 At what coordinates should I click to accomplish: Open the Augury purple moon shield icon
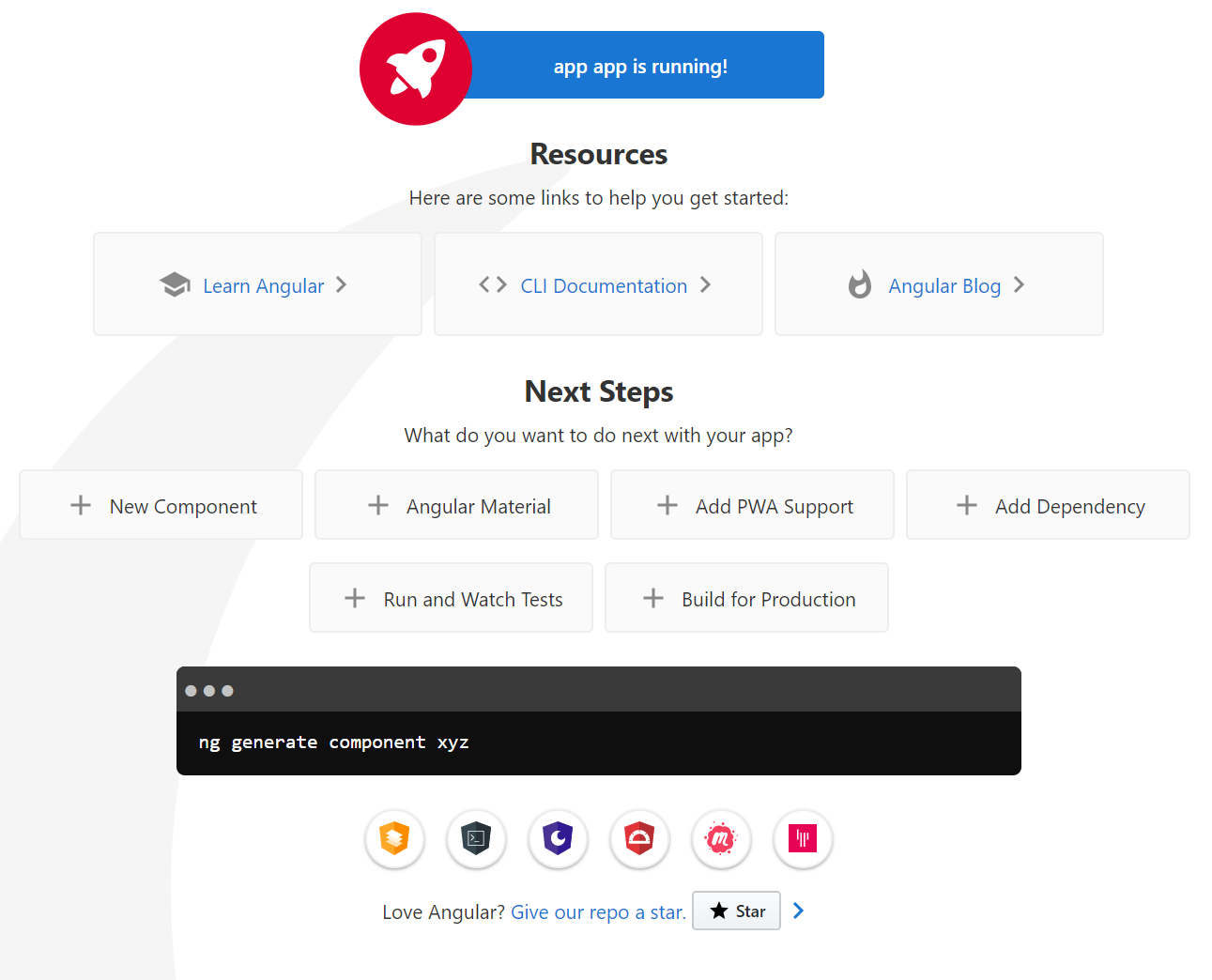[x=558, y=838]
